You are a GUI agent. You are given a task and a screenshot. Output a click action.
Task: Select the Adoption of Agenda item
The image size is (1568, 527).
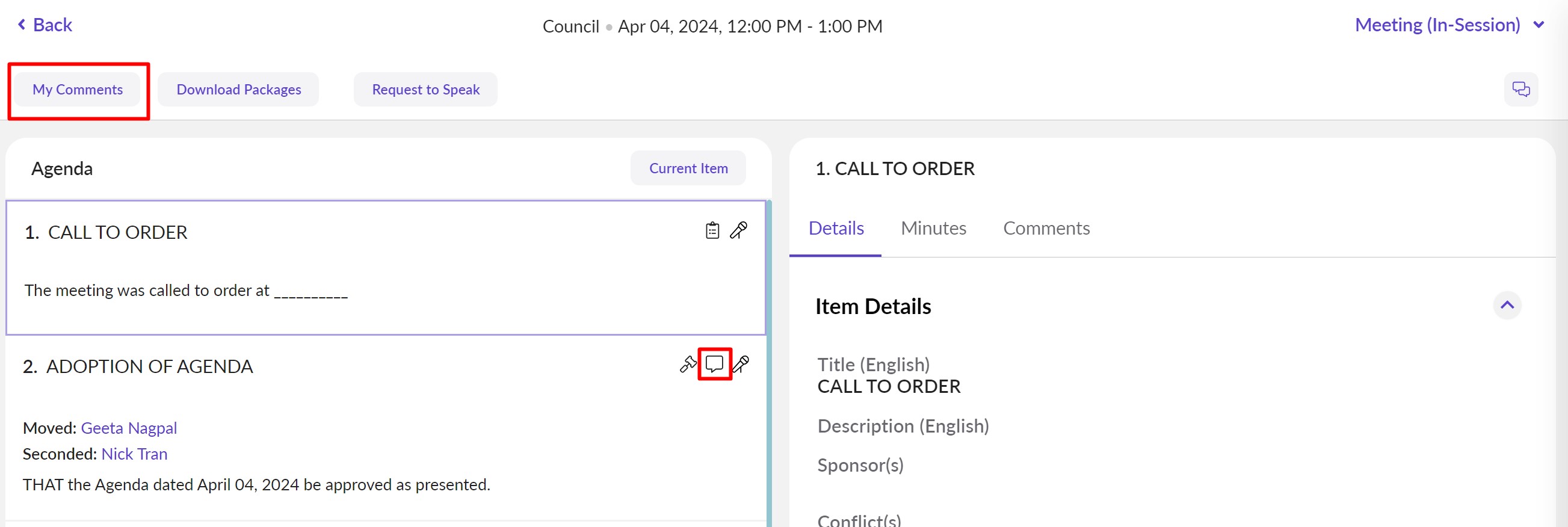click(x=150, y=366)
